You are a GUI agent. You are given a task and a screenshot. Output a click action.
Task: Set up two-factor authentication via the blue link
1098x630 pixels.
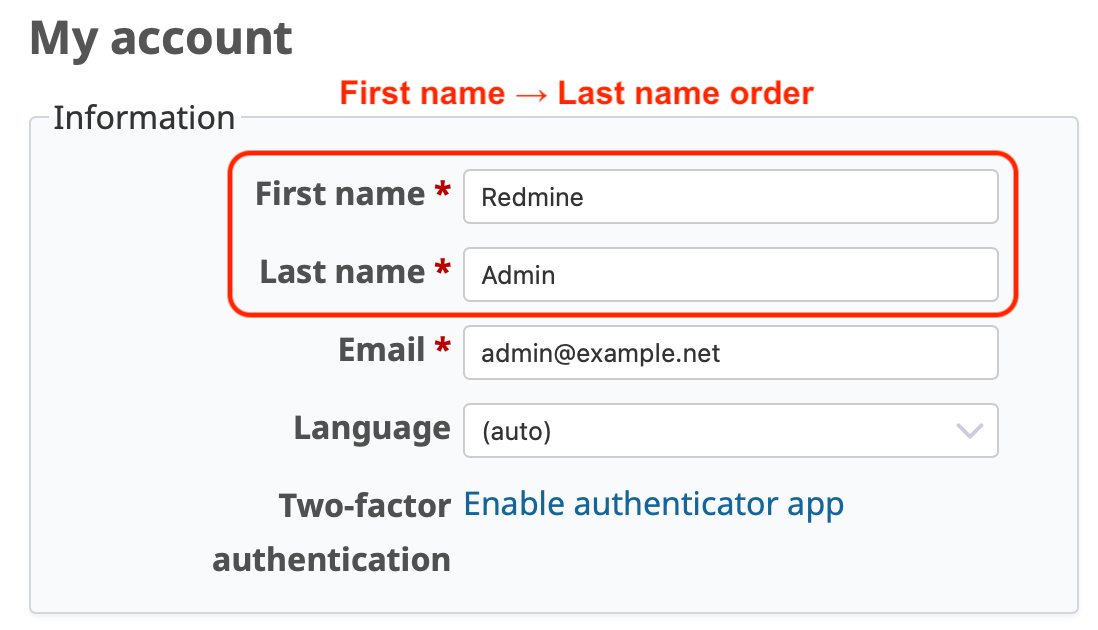(x=653, y=504)
